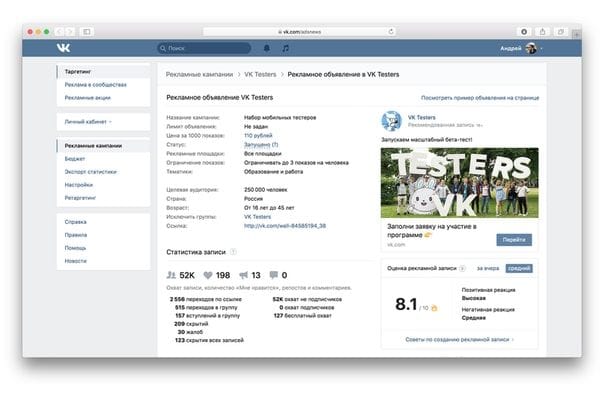Click the search magnifier icon

tap(163, 48)
